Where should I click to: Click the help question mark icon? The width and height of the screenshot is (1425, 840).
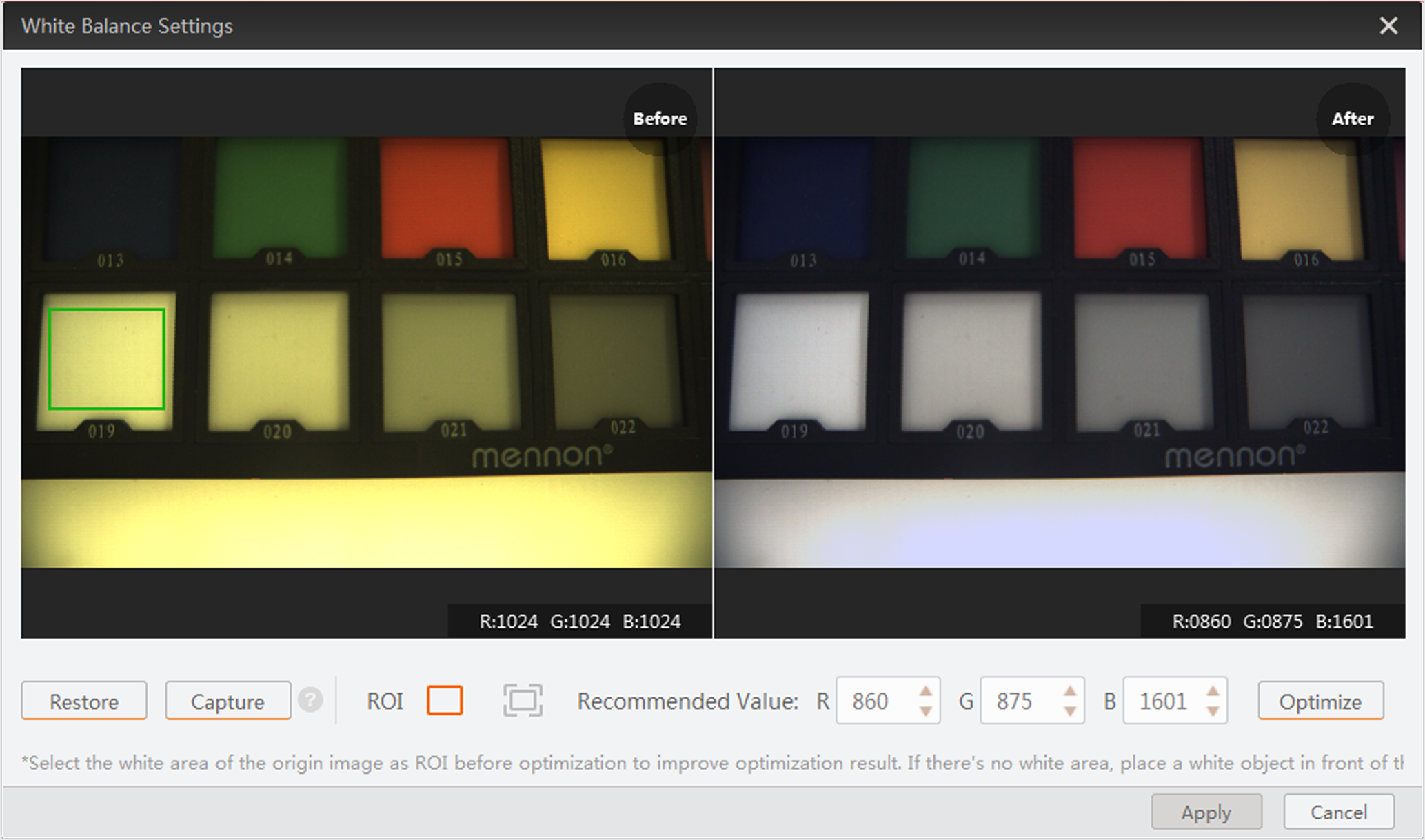click(x=311, y=700)
